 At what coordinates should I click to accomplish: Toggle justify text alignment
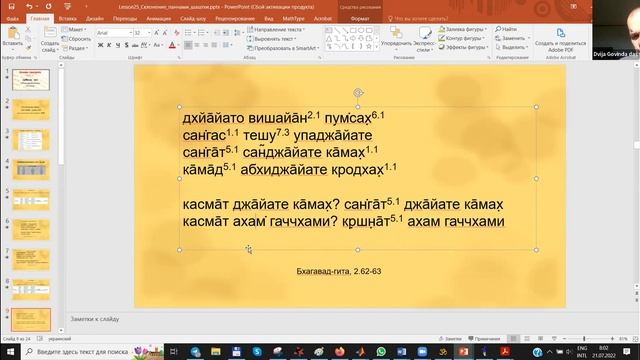tap(214, 45)
